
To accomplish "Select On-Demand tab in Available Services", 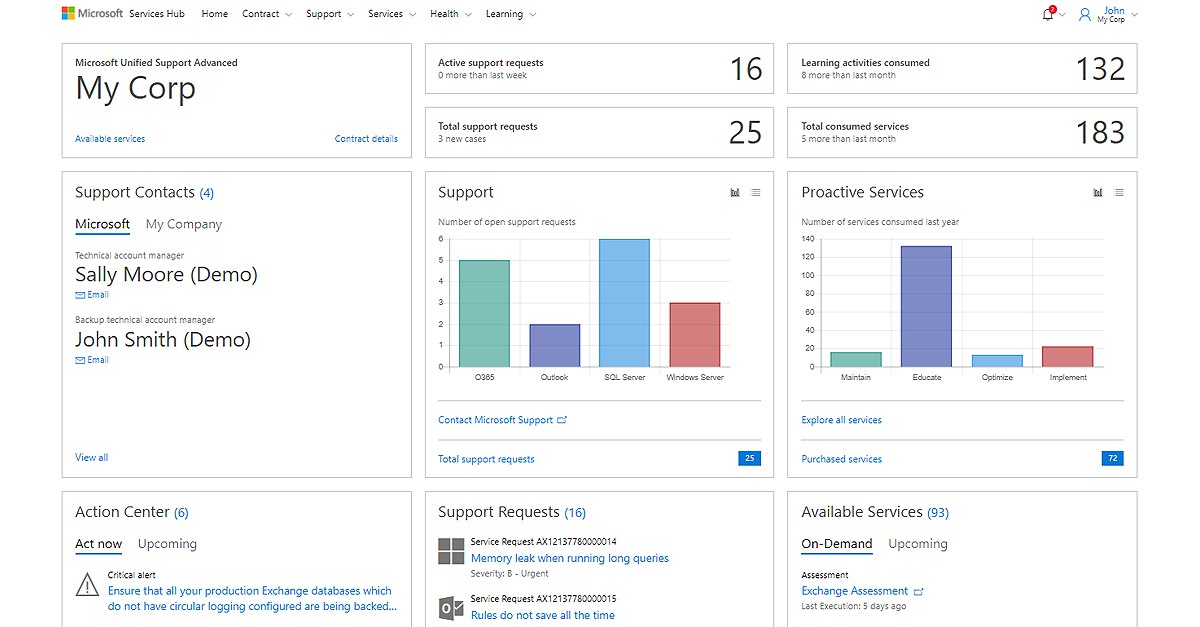I will coord(837,544).
